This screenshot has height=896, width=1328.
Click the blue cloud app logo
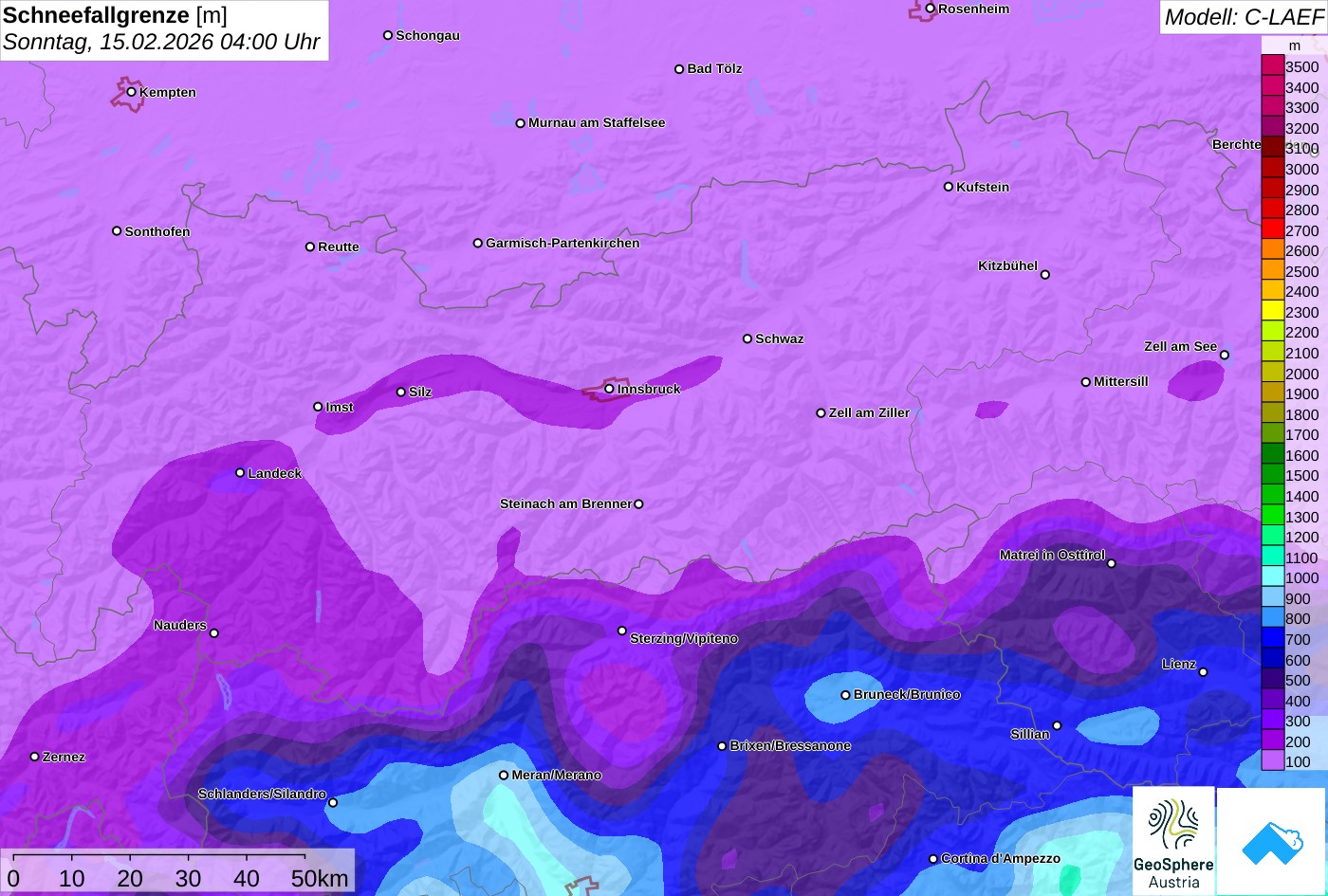pyautogui.click(x=1272, y=841)
